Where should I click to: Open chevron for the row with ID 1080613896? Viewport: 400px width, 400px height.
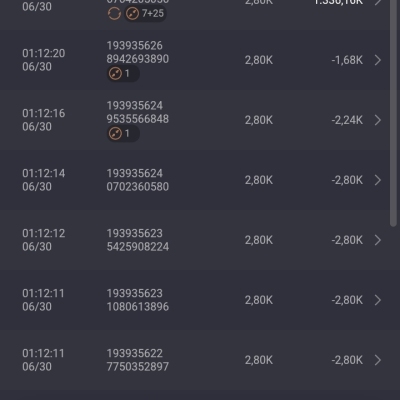(x=378, y=300)
